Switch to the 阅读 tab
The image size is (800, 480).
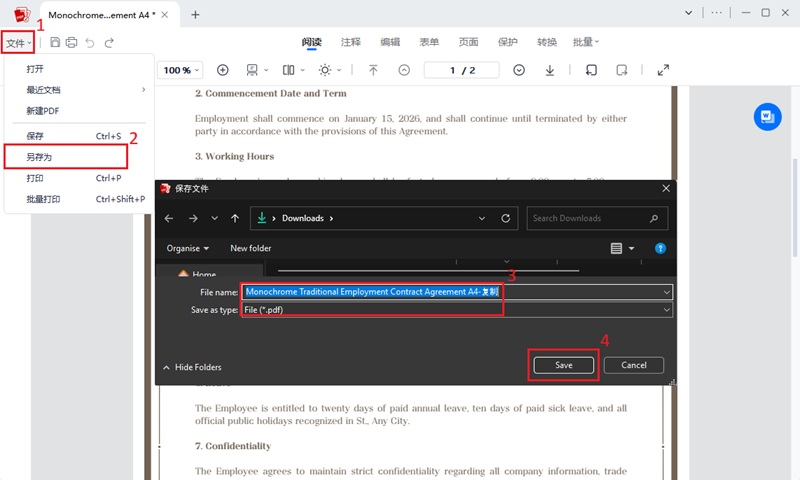(311, 42)
